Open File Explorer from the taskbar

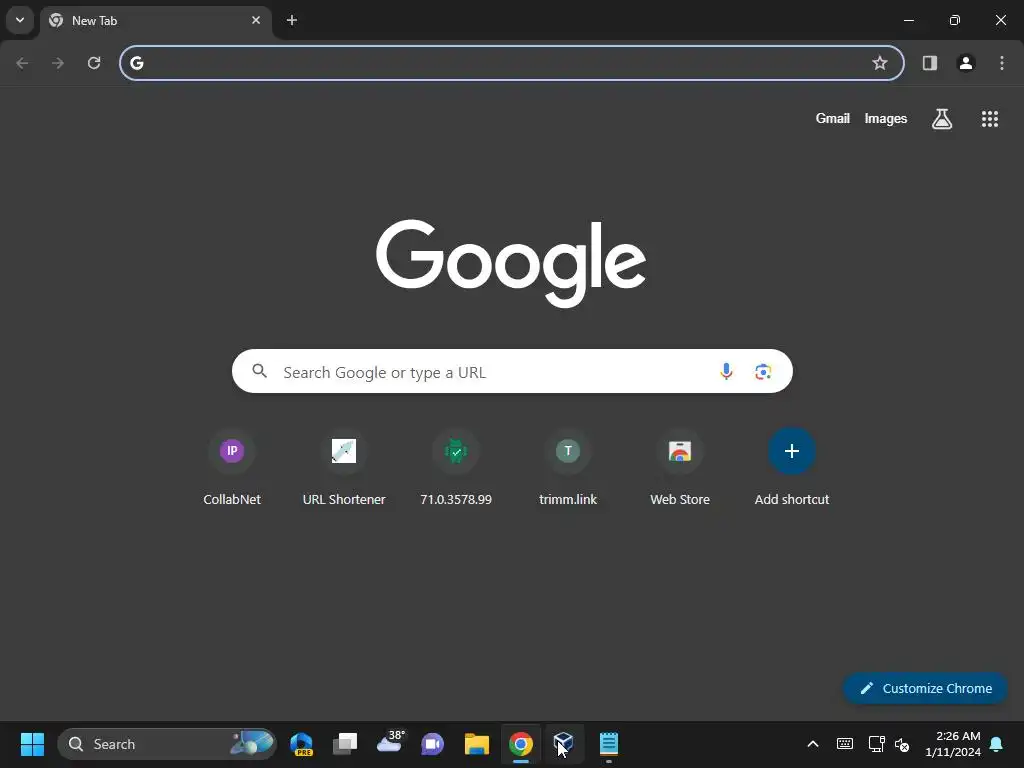(x=477, y=744)
